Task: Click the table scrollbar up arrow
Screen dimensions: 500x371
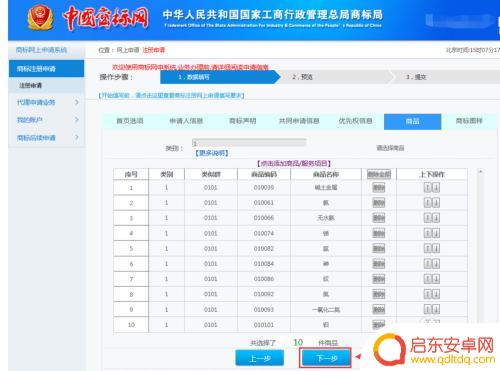Action: click(x=481, y=172)
